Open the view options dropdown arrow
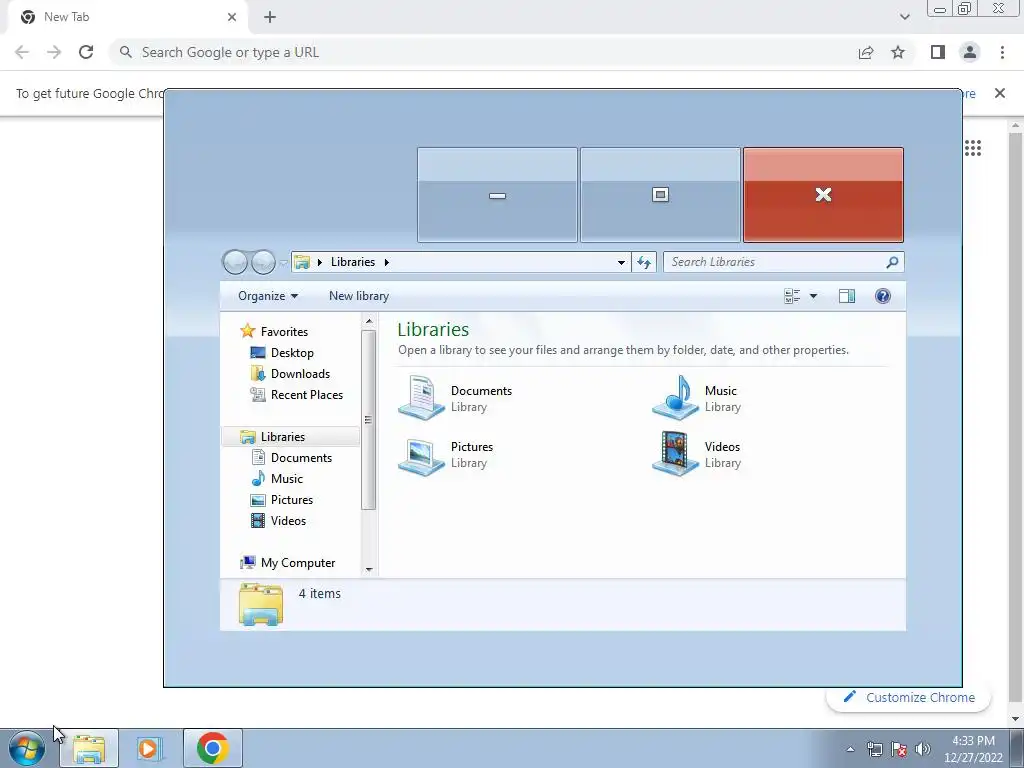1024x768 pixels. 813,296
